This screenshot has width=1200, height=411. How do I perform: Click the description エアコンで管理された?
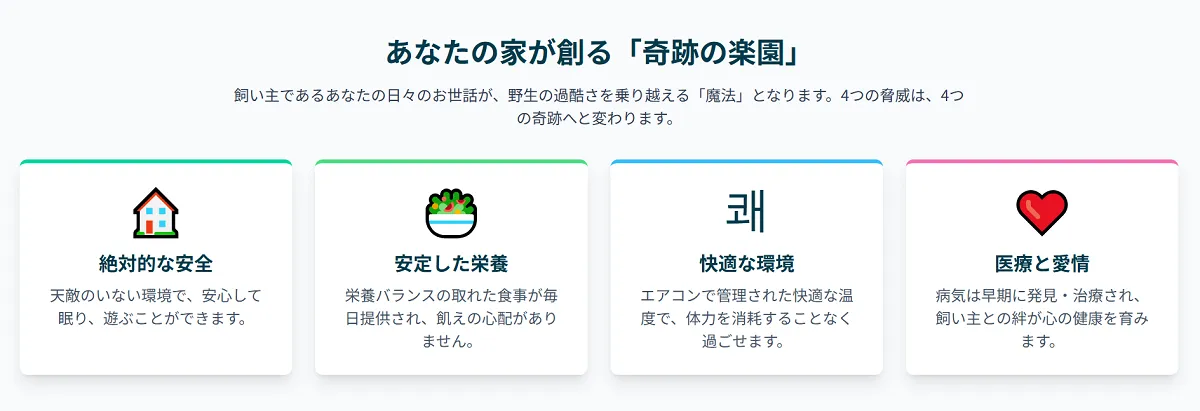click(746, 319)
